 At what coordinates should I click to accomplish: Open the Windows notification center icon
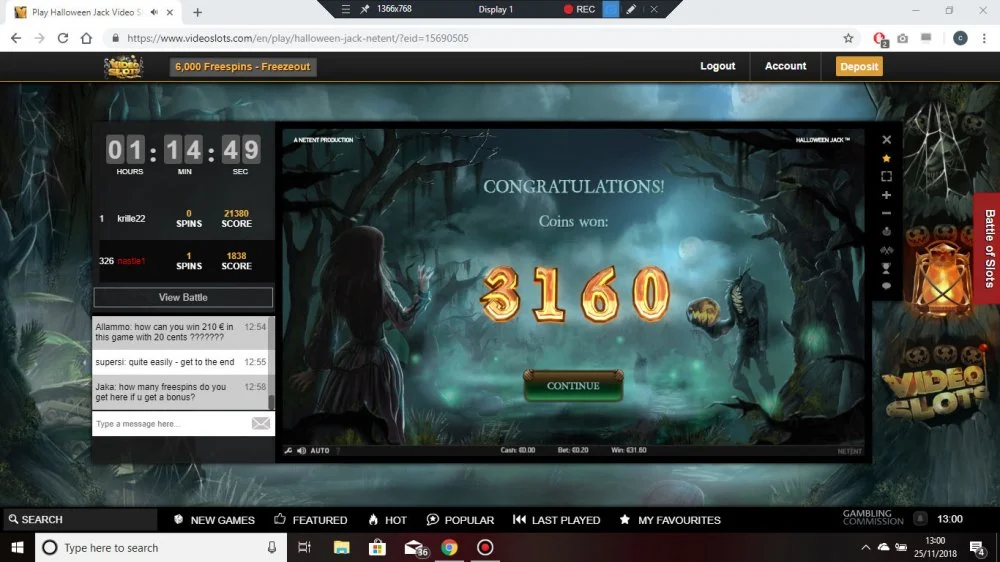(977, 547)
